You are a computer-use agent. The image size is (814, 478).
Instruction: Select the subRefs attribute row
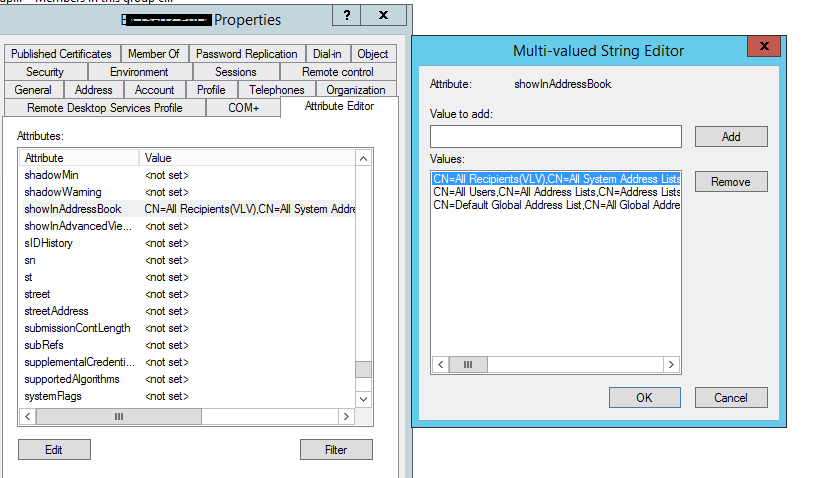click(x=187, y=345)
